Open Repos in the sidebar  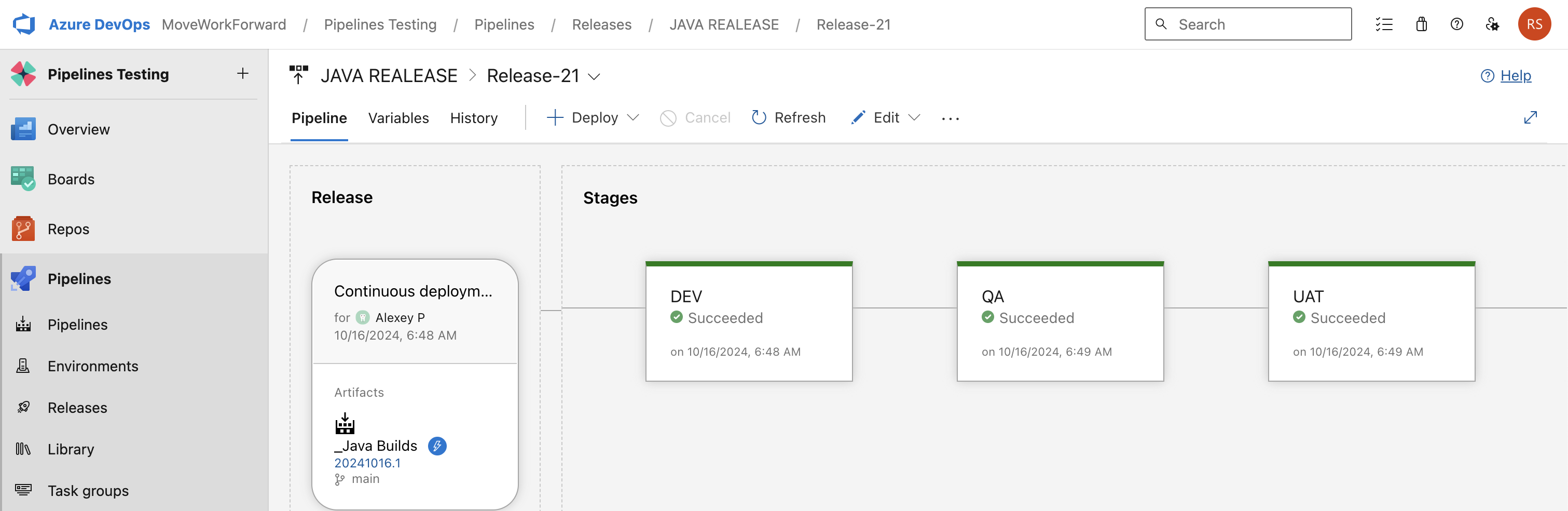pyautogui.click(x=68, y=229)
